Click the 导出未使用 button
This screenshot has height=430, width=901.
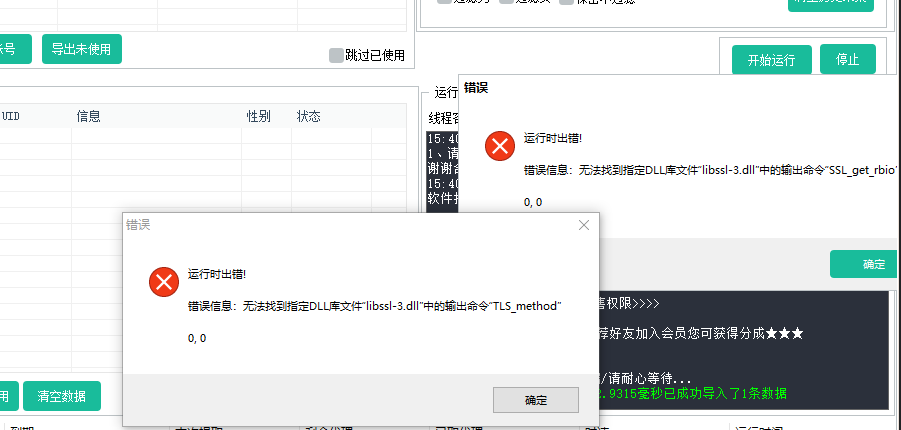pyautogui.click(x=81, y=49)
